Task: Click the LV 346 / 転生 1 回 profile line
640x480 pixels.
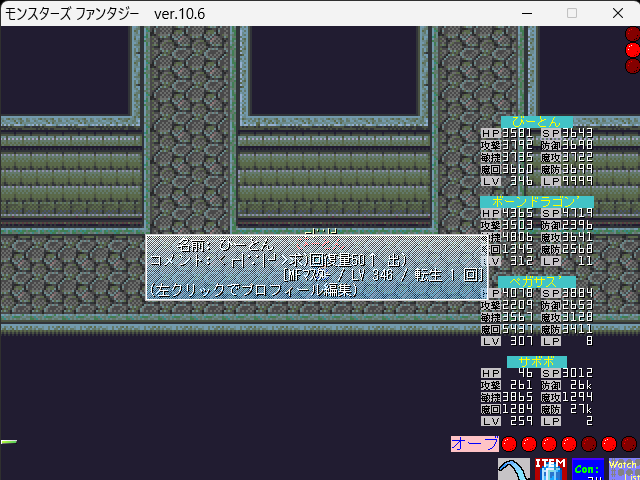Action: tap(384, 276)
